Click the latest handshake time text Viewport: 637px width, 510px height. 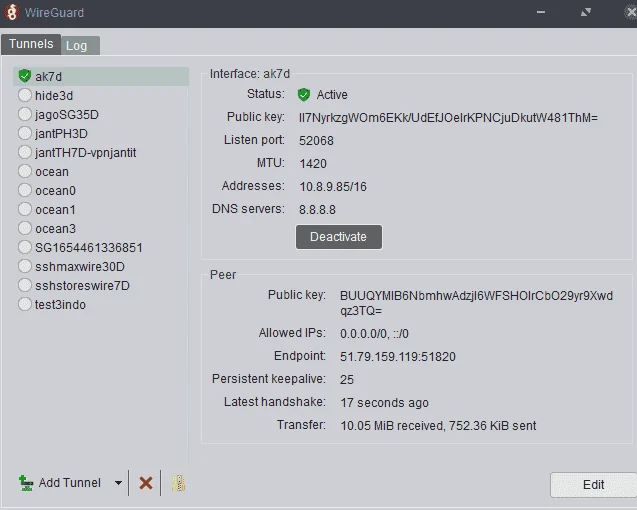384,403
